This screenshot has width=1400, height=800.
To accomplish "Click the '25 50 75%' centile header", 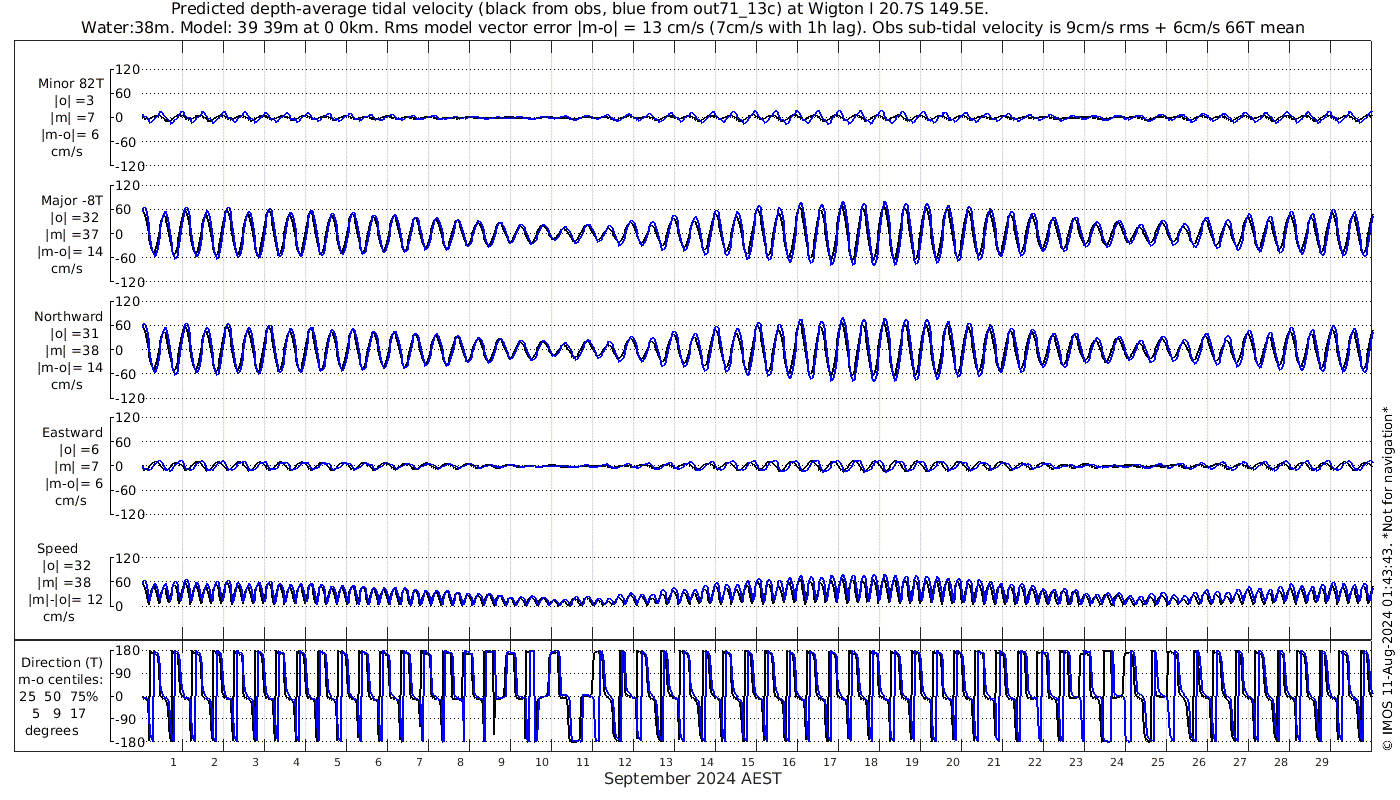I will pyautogui.click(x=58, y=696).
